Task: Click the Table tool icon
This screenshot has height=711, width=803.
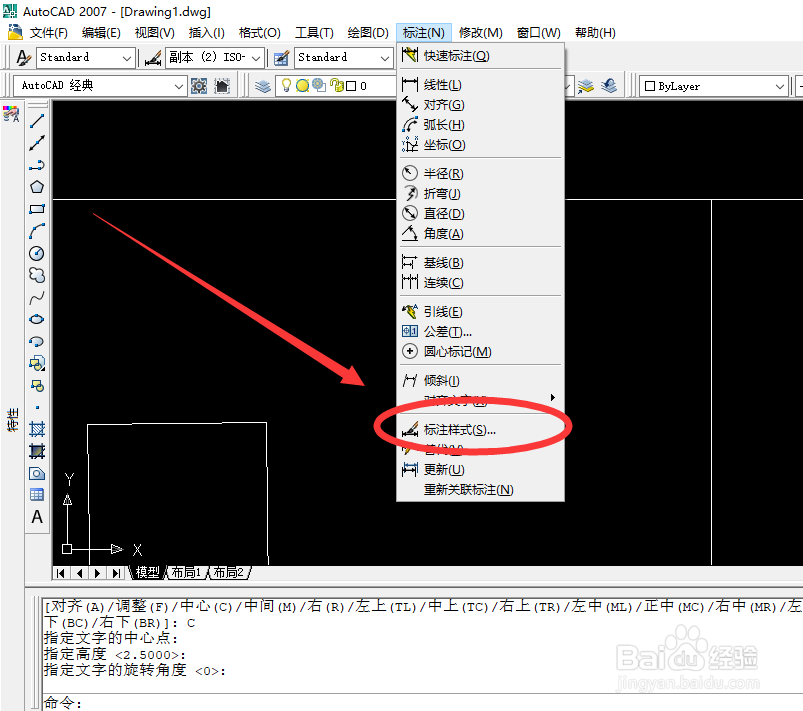Action: coord(37,495)
